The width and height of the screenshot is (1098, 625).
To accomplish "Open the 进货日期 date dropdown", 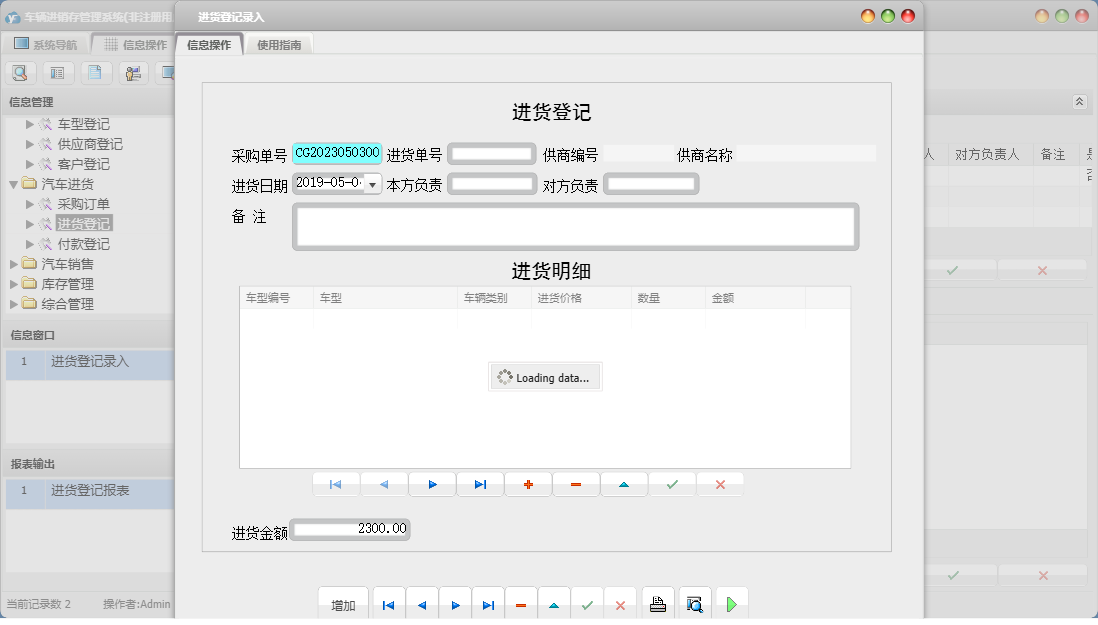I will (370, 185).
